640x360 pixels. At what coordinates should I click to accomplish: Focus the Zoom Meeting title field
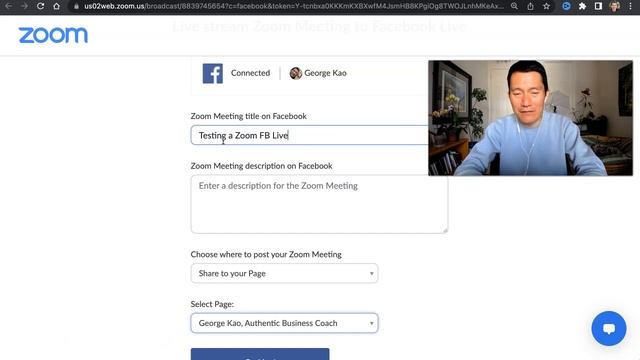[x=309, y=135]
